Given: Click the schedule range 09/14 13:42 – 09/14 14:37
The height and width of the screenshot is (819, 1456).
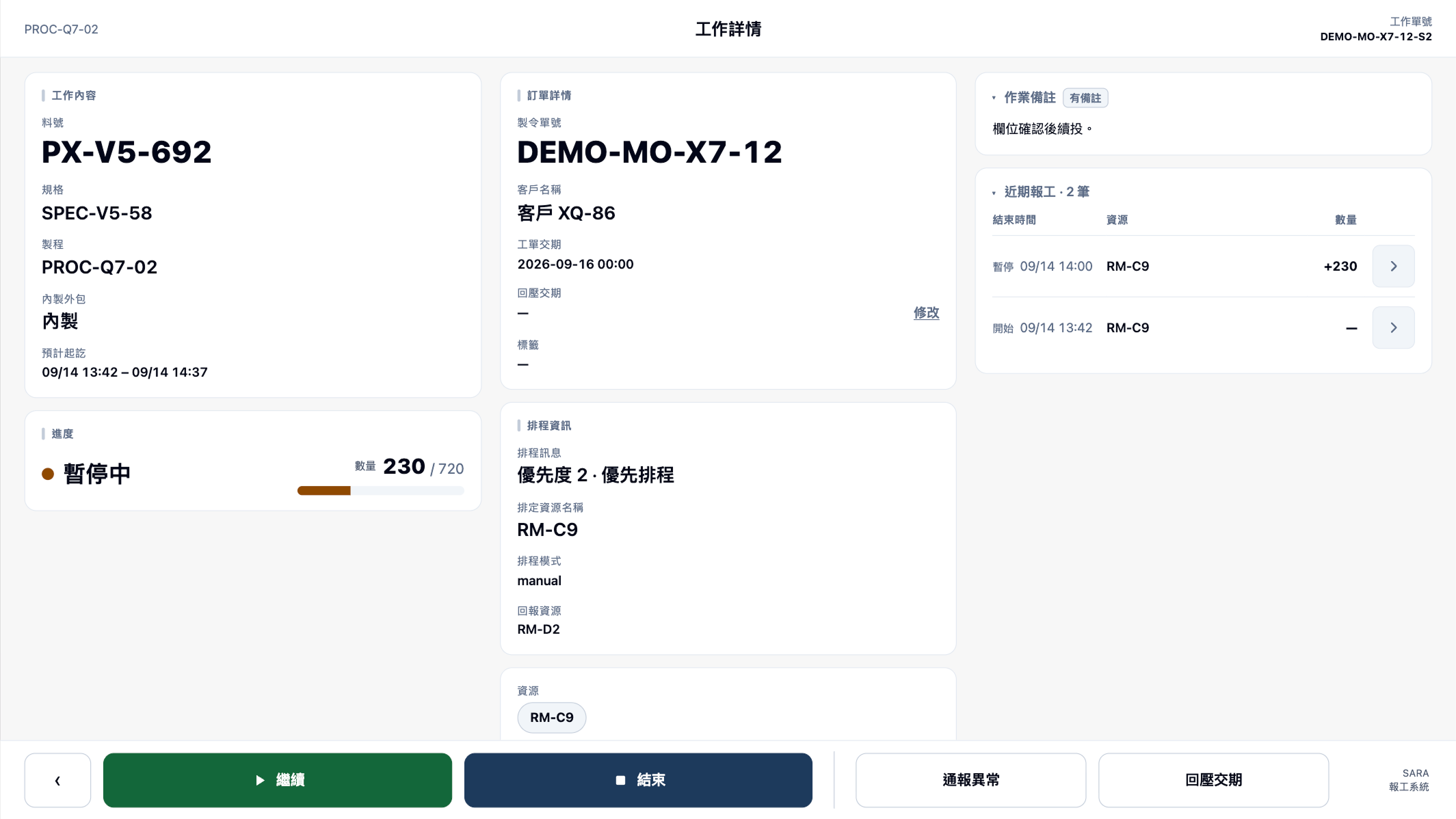Looking at the screenshot, I should (x=124, y=372).
